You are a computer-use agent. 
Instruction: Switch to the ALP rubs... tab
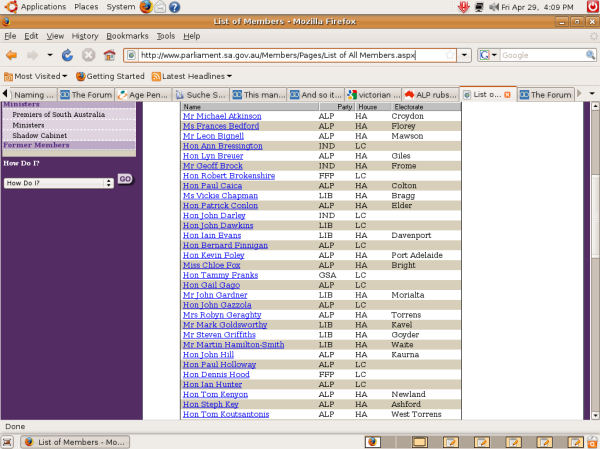click(430, 95)
